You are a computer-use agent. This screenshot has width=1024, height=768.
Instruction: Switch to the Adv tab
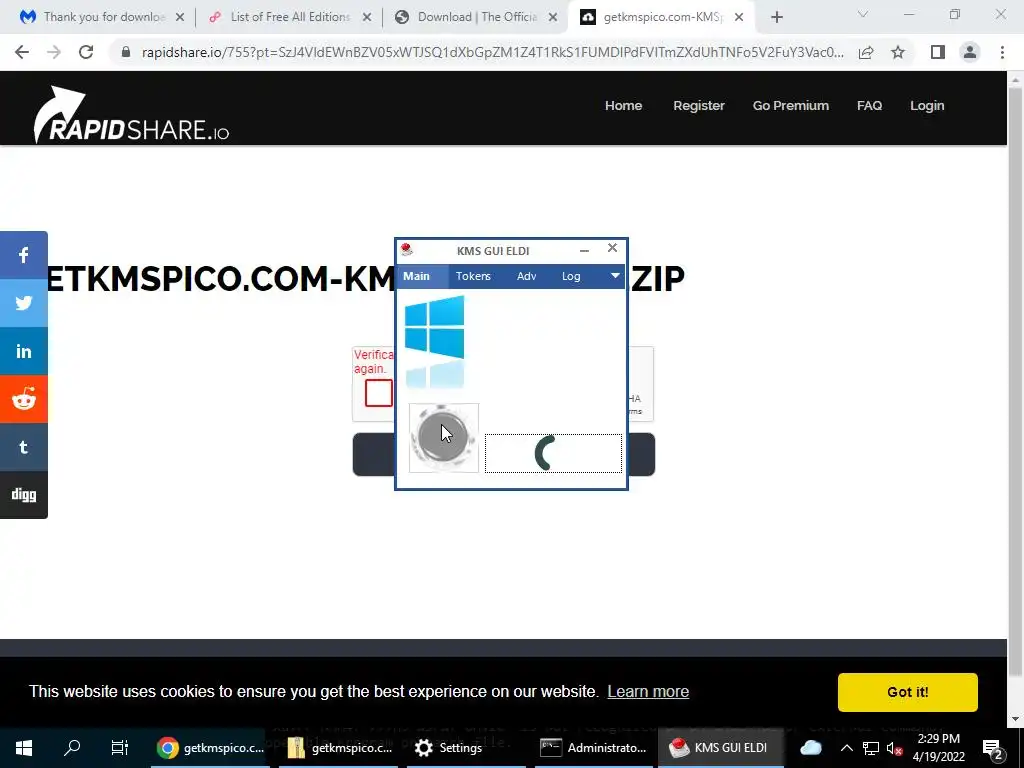[x=526, y=276]
